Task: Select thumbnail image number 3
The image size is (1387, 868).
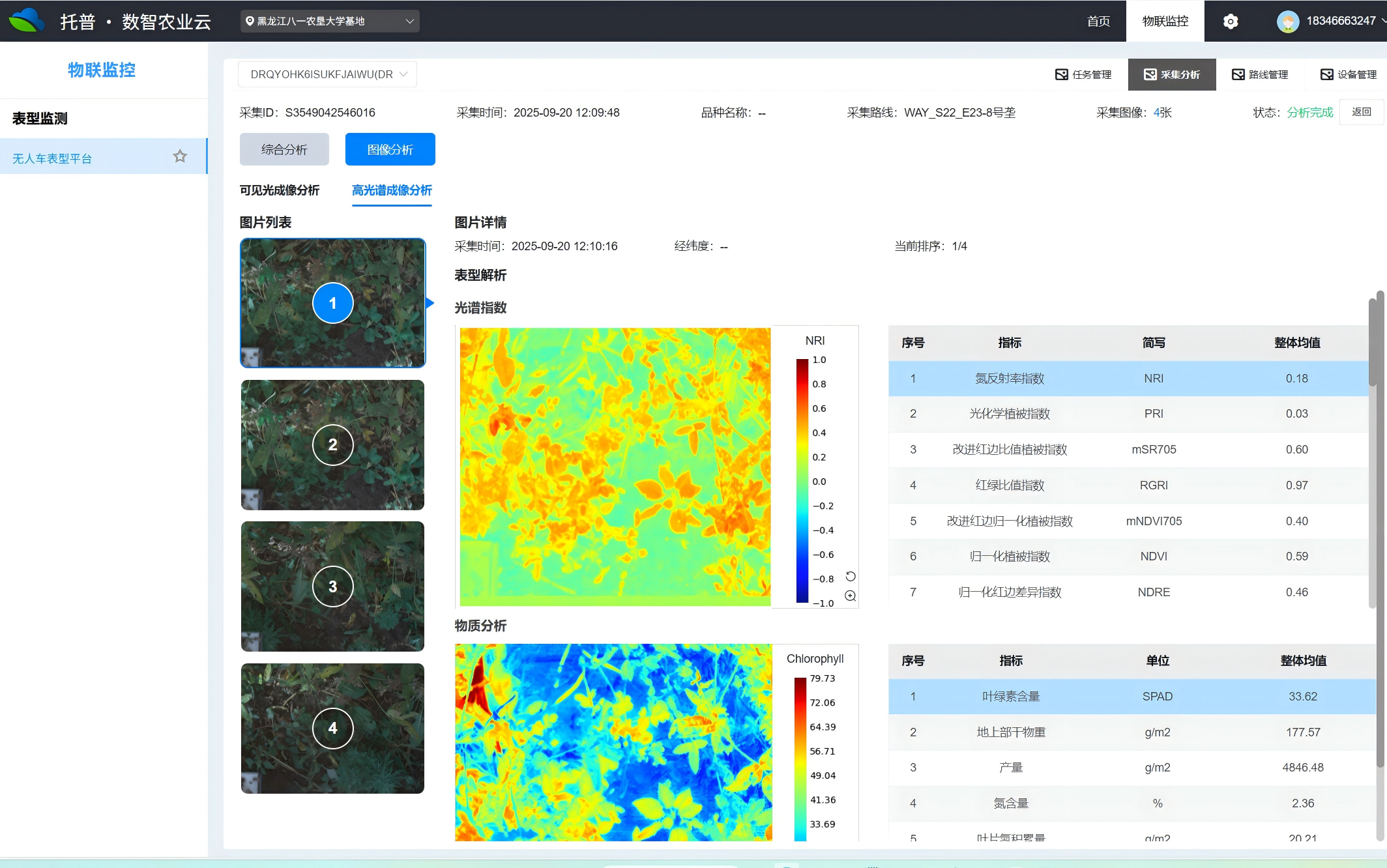Action: click(332, 586)
